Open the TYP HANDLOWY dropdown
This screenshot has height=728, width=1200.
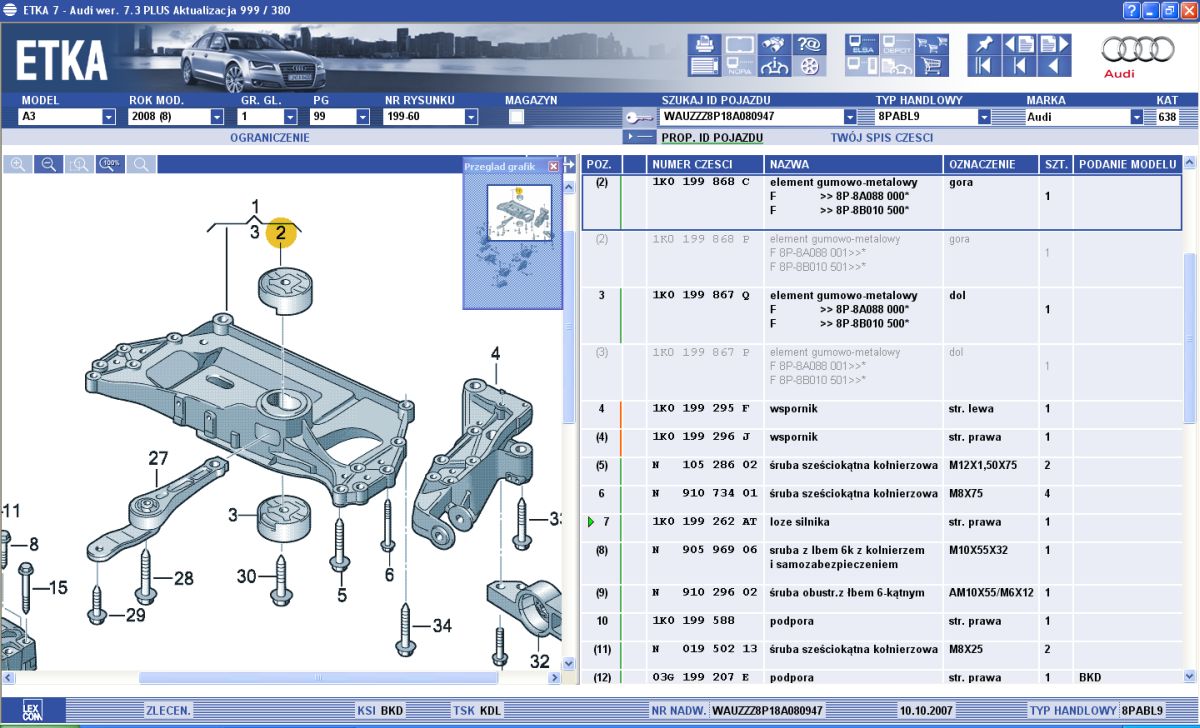pyautogui.click(x=984, y=117)
